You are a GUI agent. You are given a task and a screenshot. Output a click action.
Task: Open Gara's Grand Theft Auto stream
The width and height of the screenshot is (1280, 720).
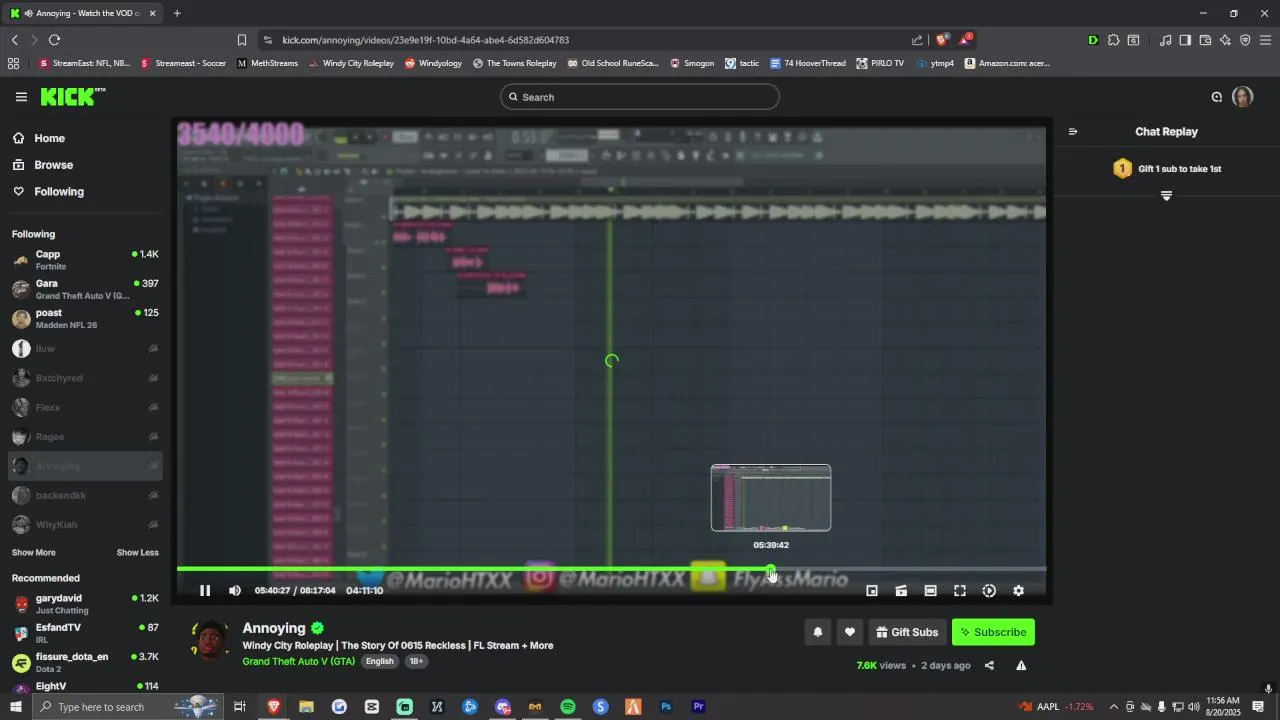click(85, 289)
